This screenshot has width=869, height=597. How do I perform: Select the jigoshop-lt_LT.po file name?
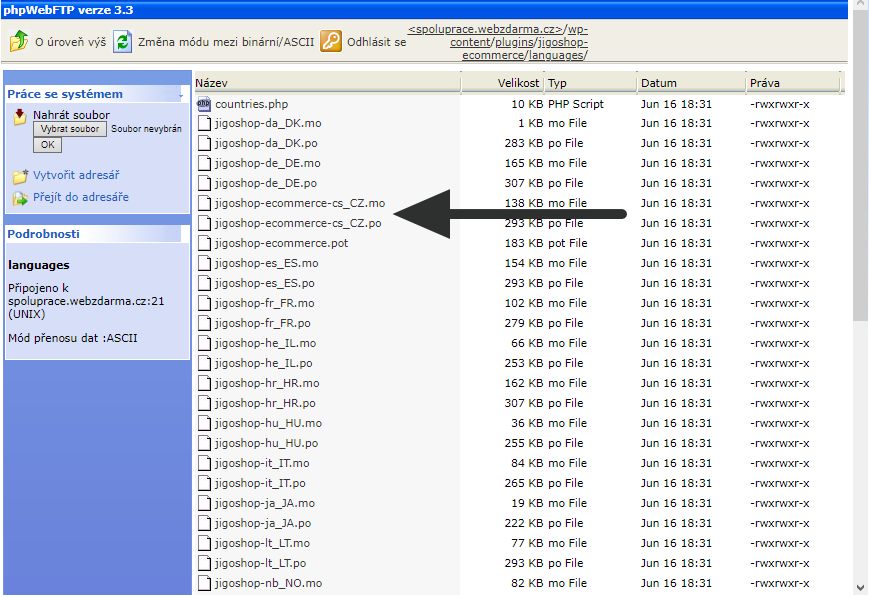pyautogui.click(x=260, y=563)
